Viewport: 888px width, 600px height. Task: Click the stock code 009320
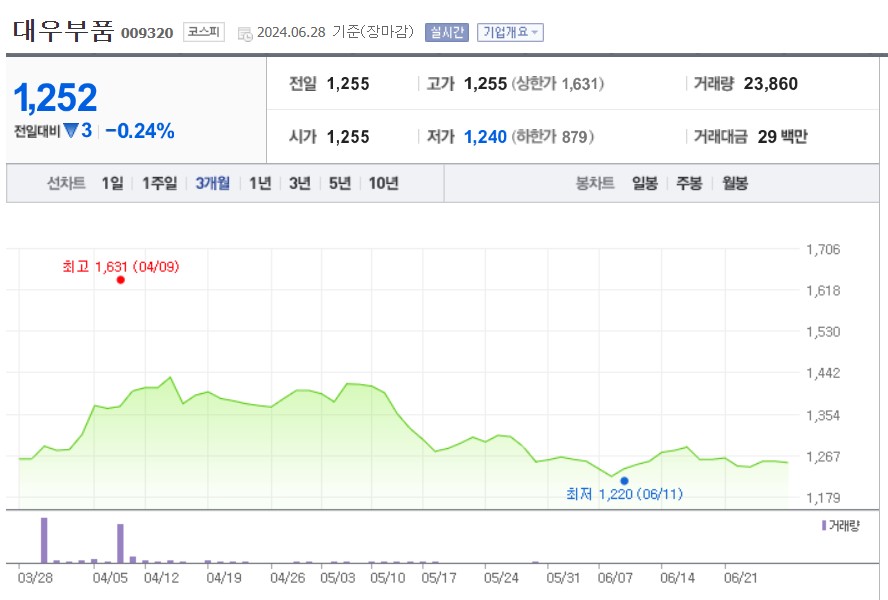click(x=147, y=33)
